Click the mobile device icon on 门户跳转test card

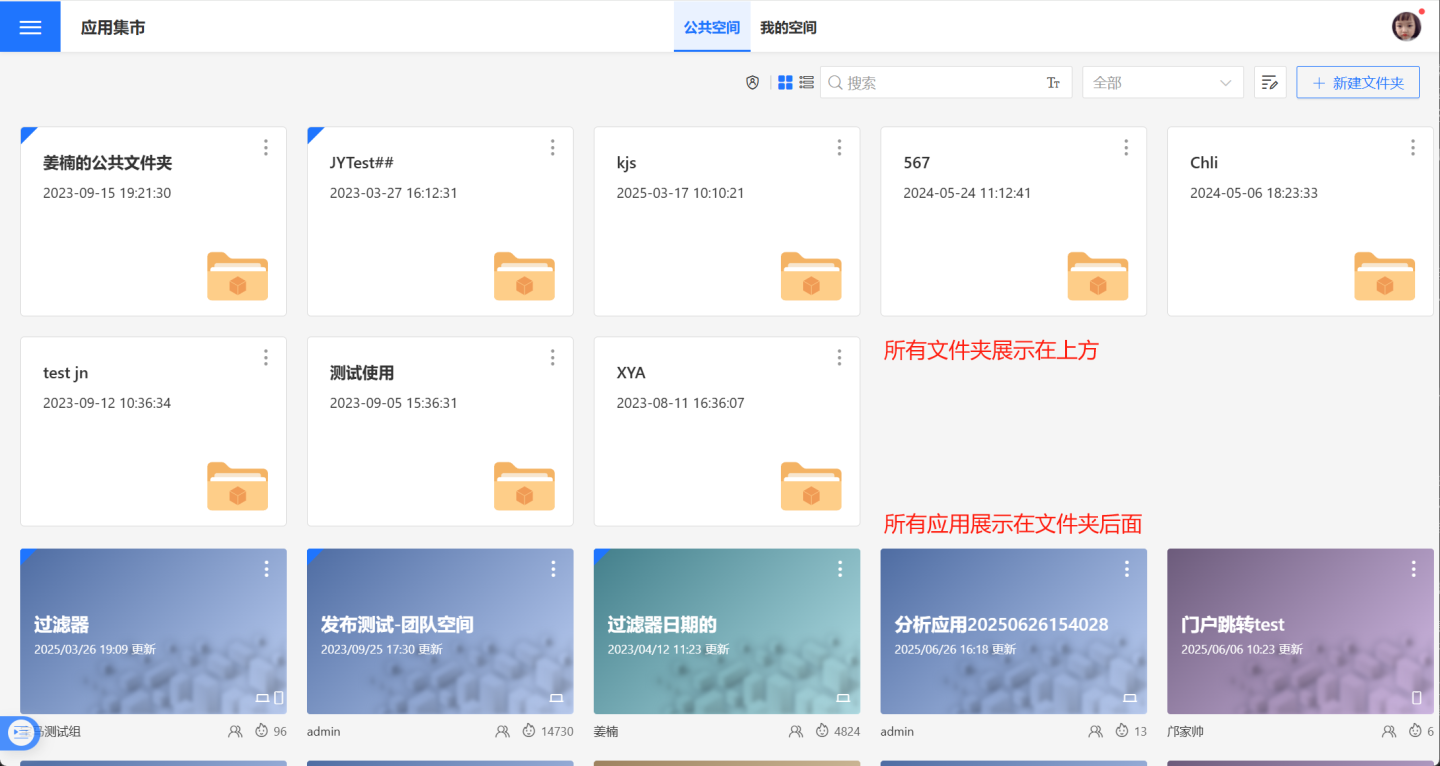click(1416, 697)
